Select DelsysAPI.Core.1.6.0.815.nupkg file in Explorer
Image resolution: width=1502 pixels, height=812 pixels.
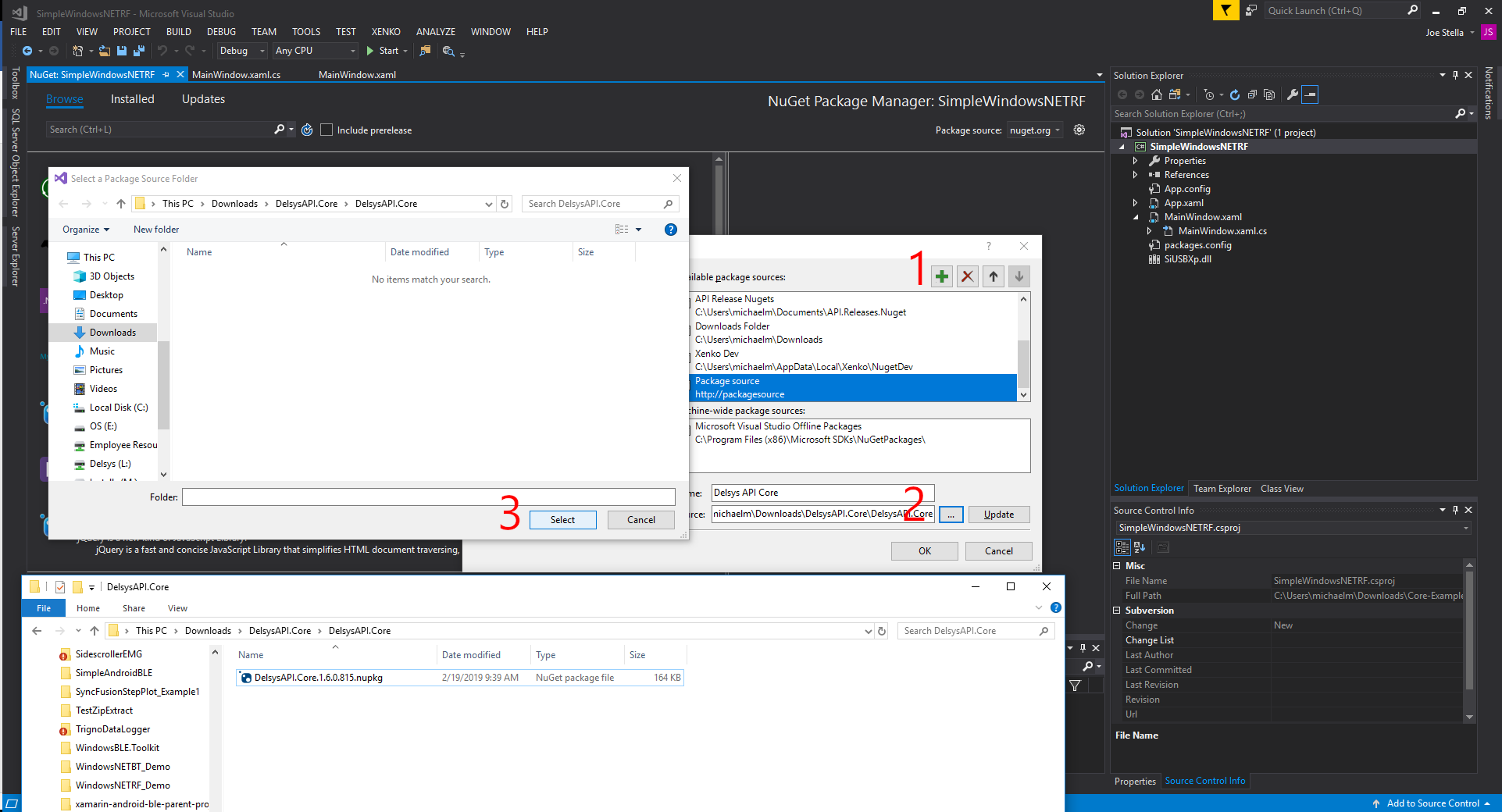click(x=459, y=678)
